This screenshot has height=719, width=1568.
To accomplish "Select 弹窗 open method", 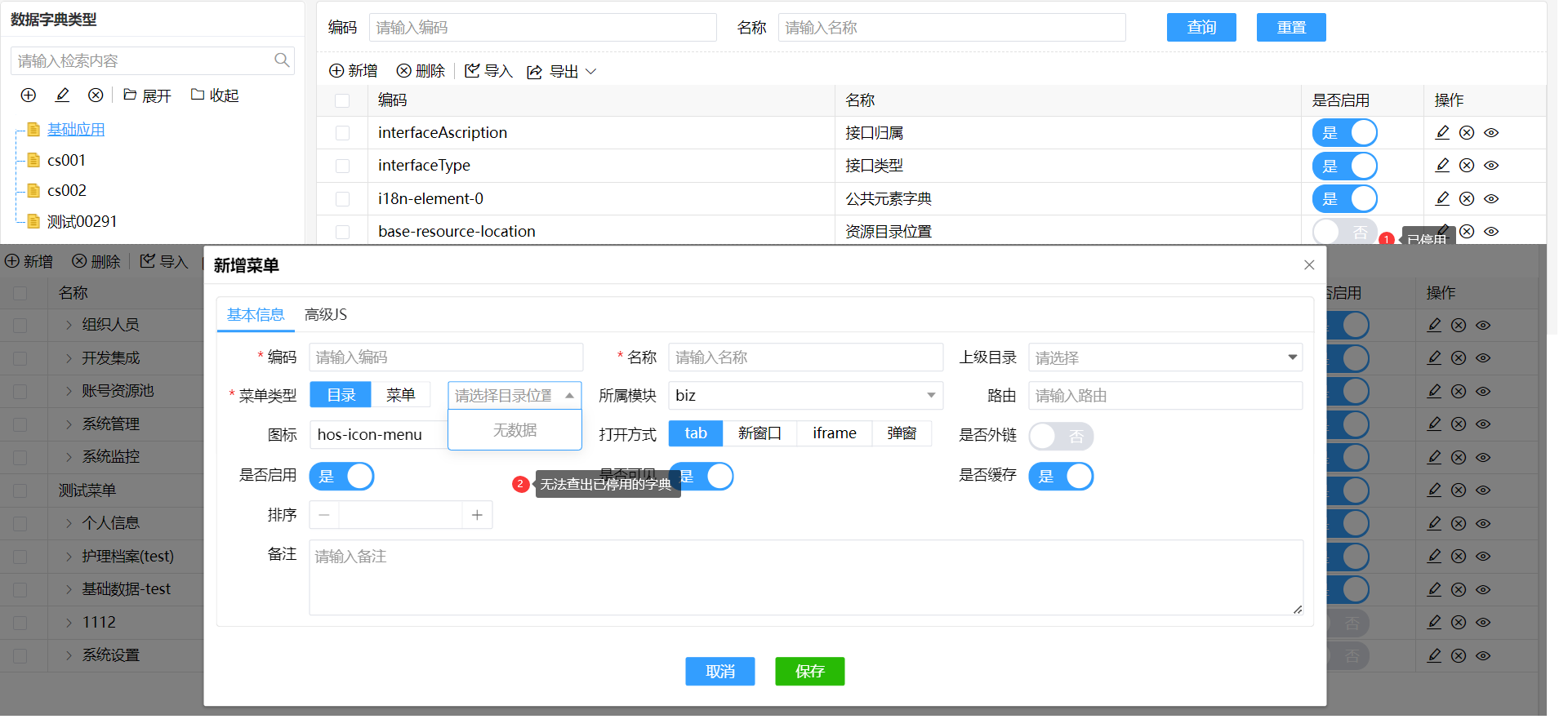I will click(x=902, y=433).
